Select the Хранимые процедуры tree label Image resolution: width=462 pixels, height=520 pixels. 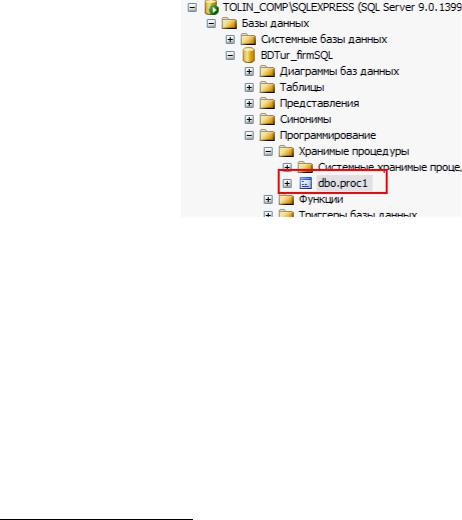(x=354, y=151)
